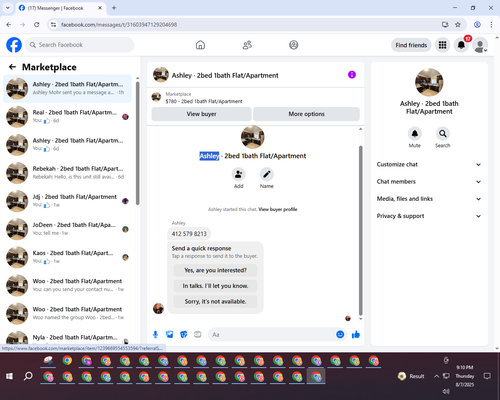This screenshot has height=400, width=500.
Task: Open the Jdj - 2bed 1bath conversation
Action: click(x=68, y=201)
